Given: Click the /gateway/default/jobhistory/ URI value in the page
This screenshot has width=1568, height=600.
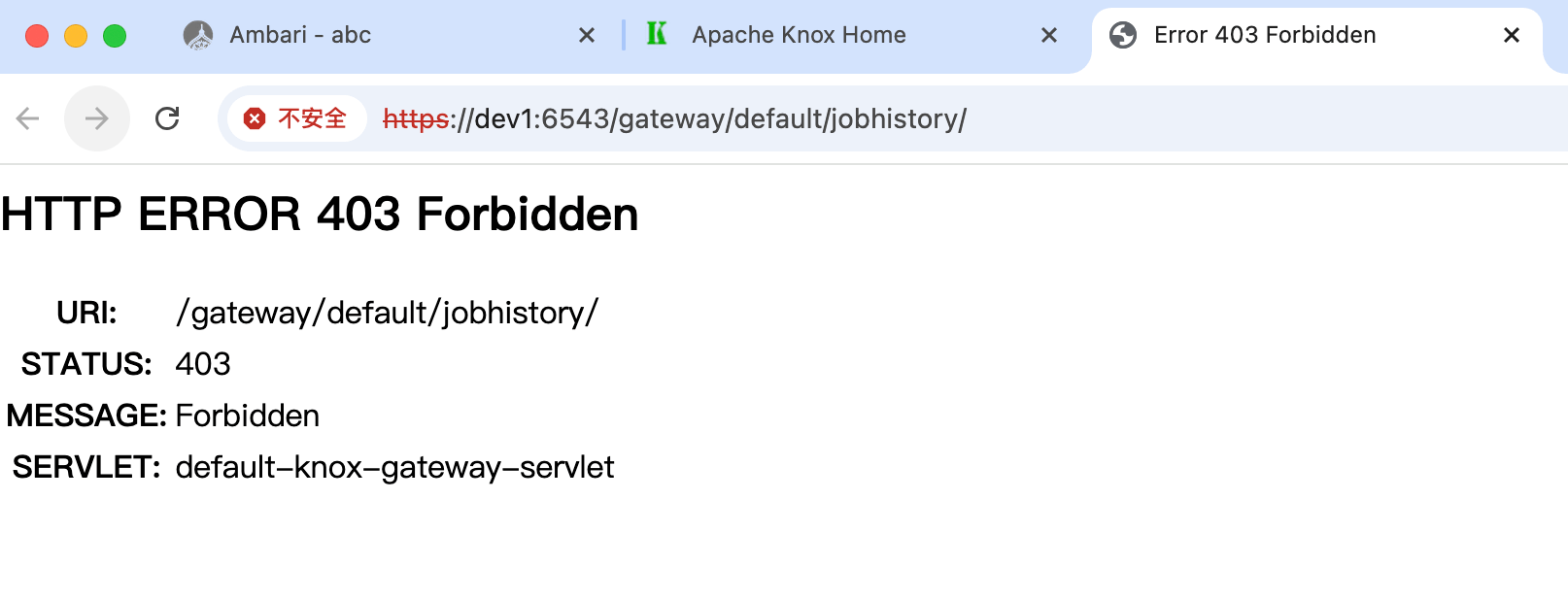Looking at the screenshot, I should 387,313.
